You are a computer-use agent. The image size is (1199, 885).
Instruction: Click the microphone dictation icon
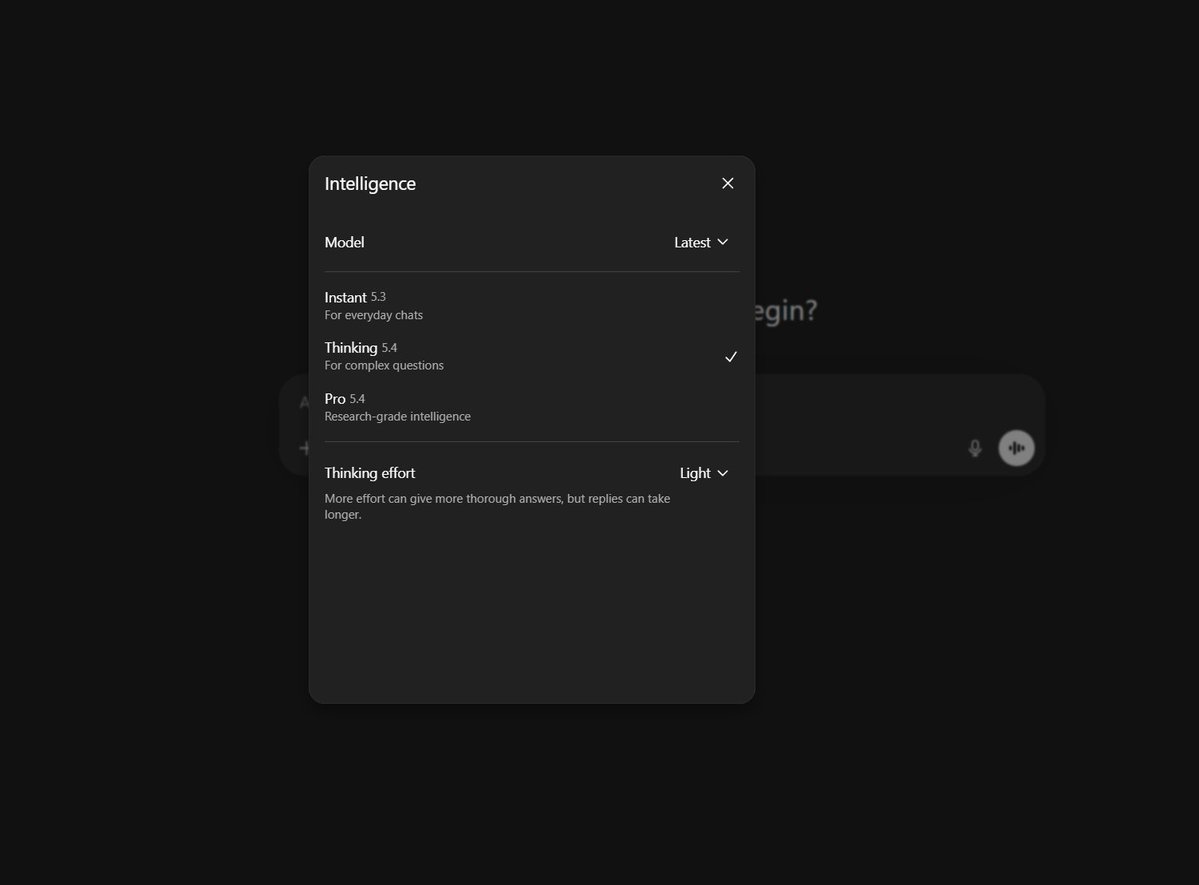pyautogui.click(x=974, y=448)
